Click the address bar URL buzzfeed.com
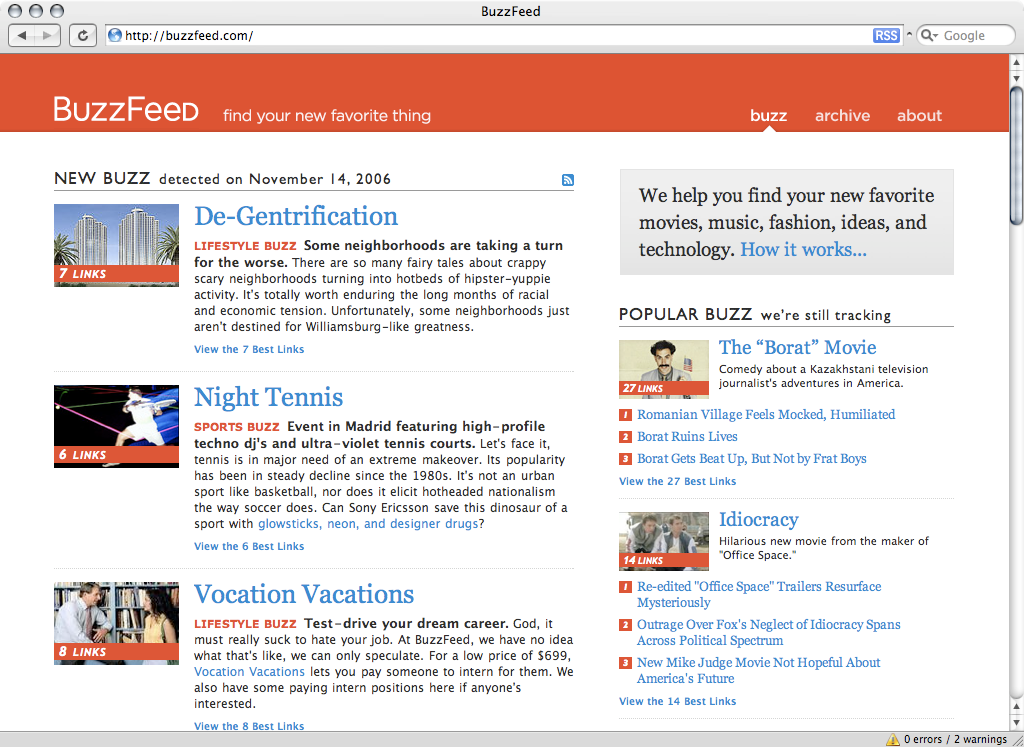This screenshot has width=1024, height=747. (x=189, y=36)
